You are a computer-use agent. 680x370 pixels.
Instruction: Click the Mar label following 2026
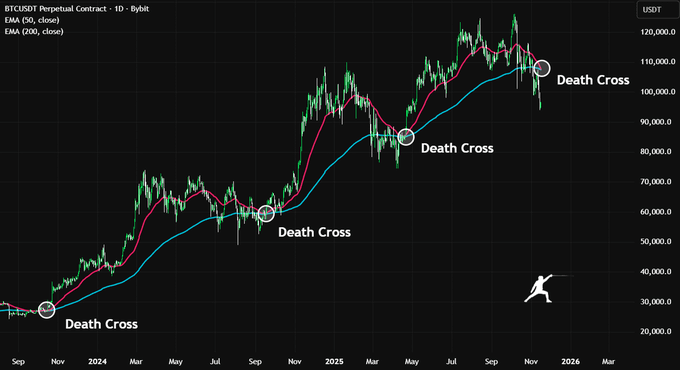click(608, 361)
